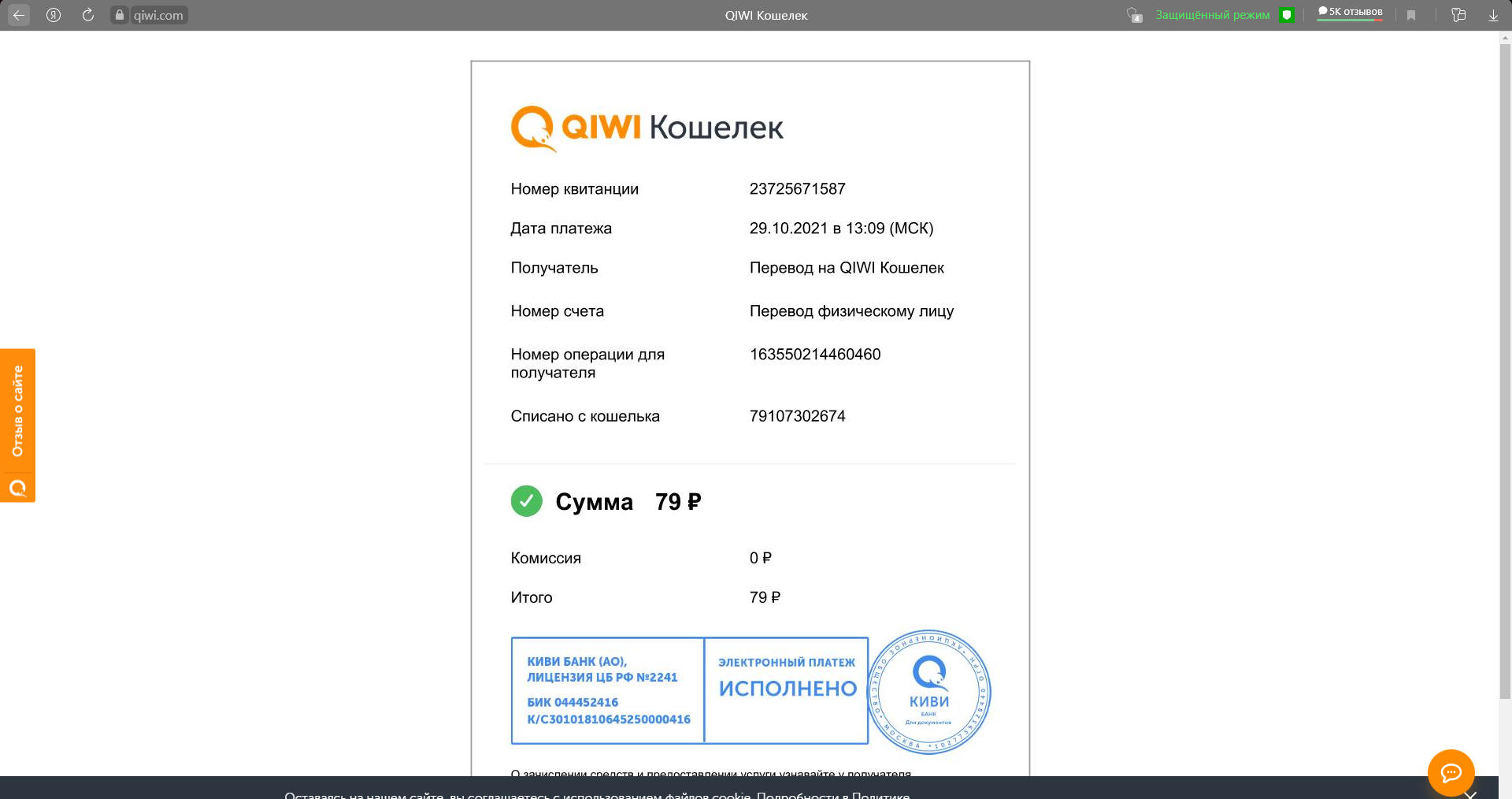The image size is (1512, 799).
Task: Click the QIWI Кошелек page title
Action: click(766, 15)
